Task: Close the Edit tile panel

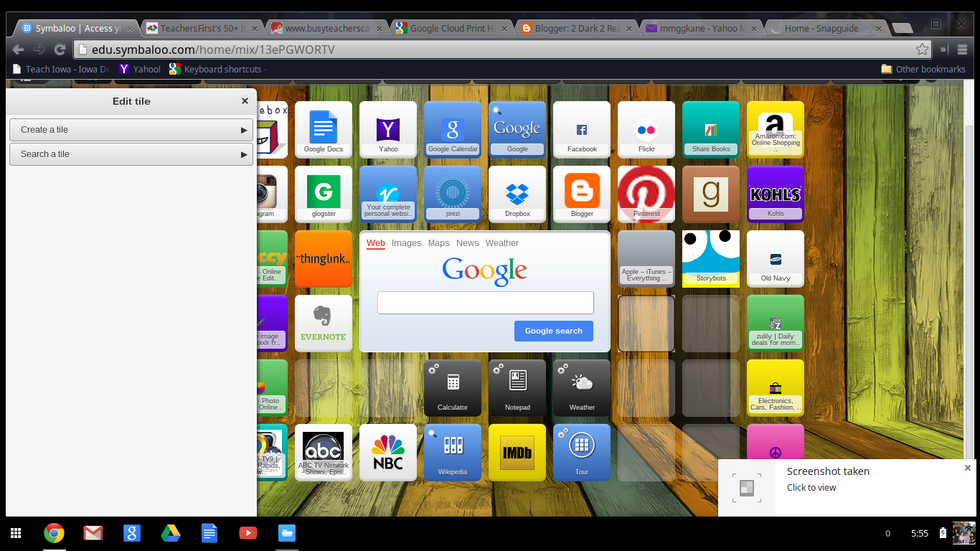Action: tap(245, 101)
